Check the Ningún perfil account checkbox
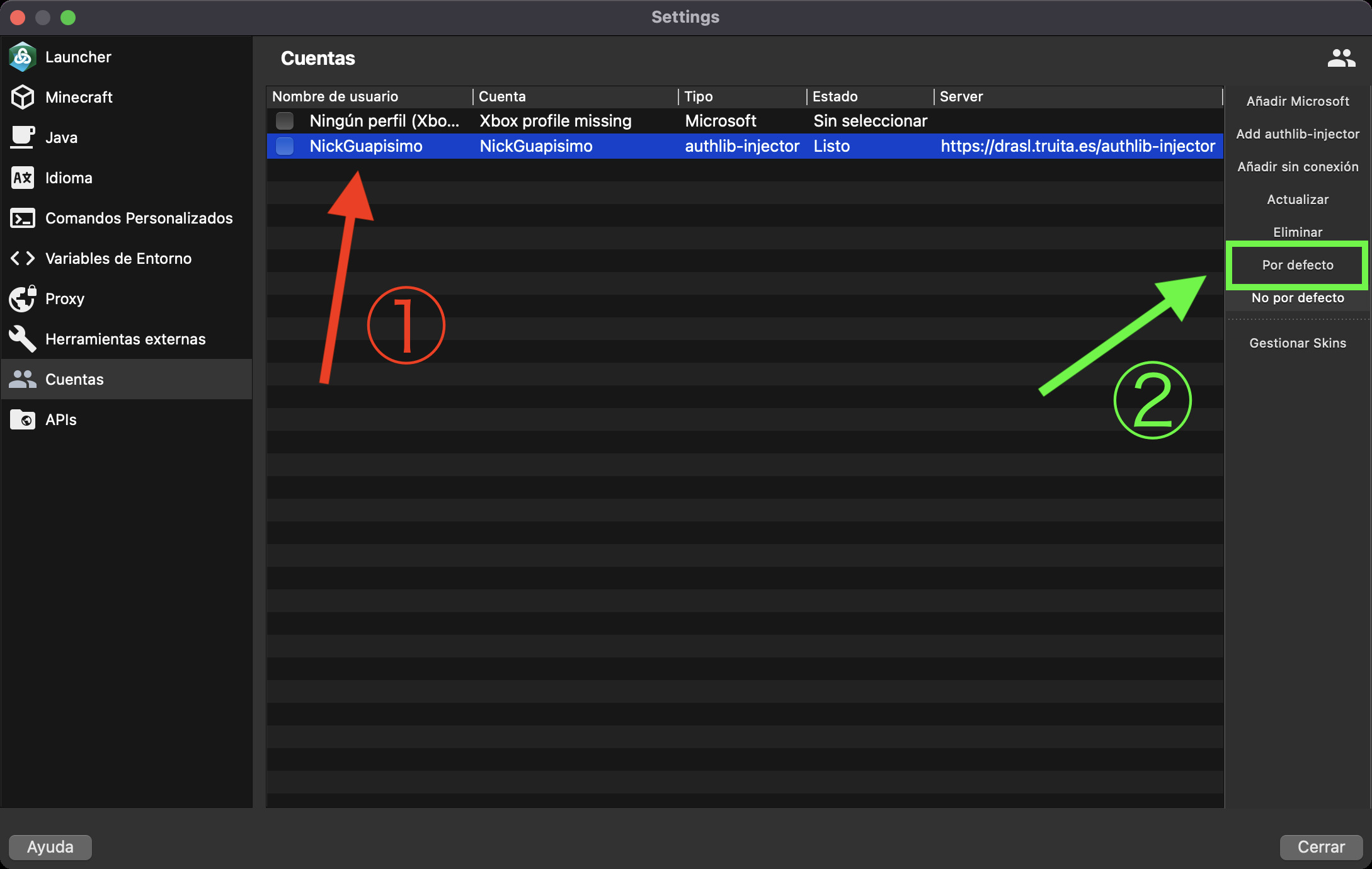Image resolution: width=1372 pixels, height=869 pixels. 285,121
